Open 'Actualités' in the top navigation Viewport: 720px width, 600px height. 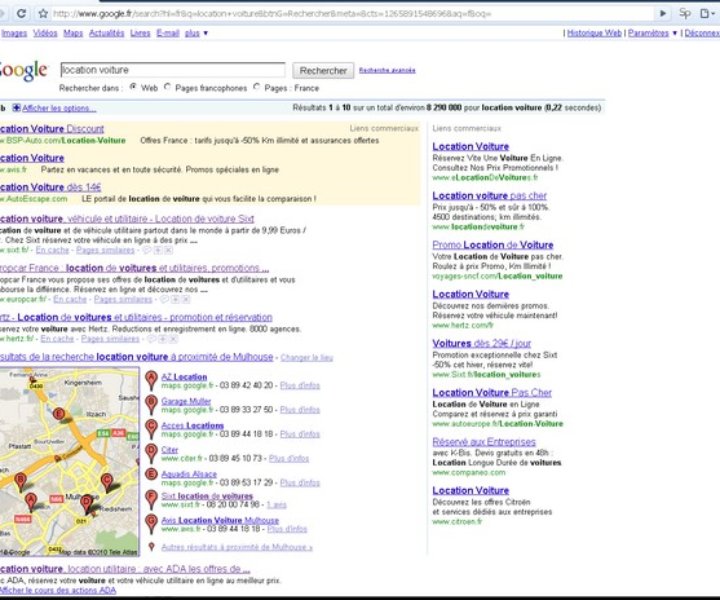[107, 33]
